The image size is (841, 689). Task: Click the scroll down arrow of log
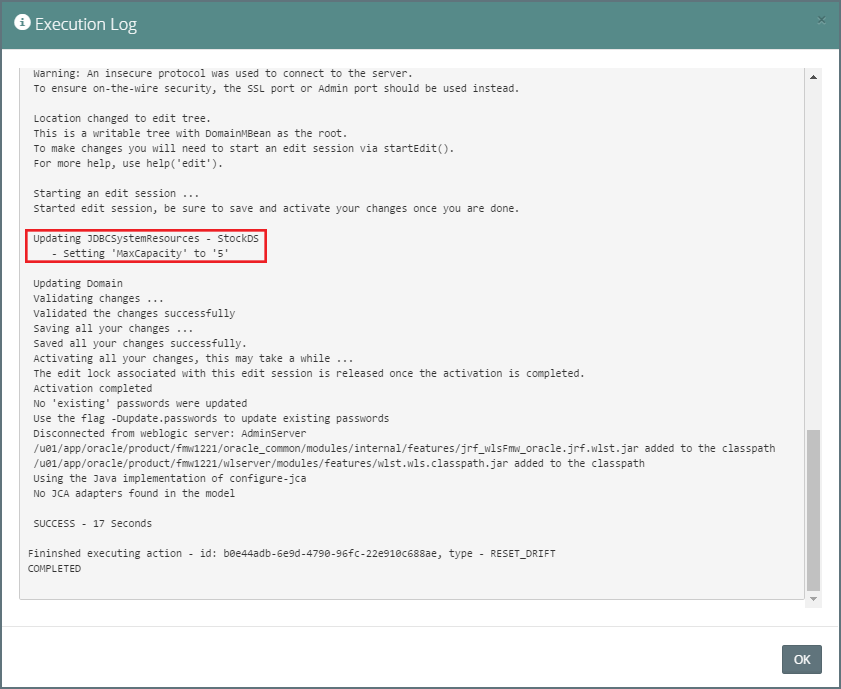coord(812,598)
